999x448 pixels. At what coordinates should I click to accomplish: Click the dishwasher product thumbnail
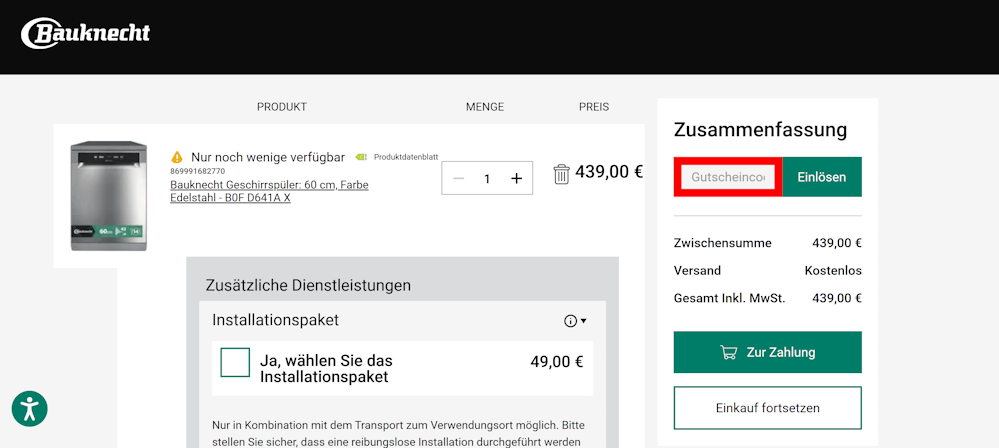pos(108,196)
